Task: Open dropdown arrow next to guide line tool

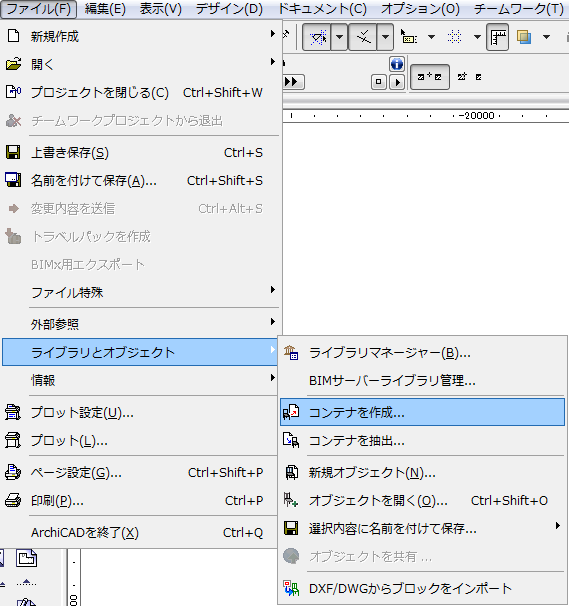Action: click(339, 37)
